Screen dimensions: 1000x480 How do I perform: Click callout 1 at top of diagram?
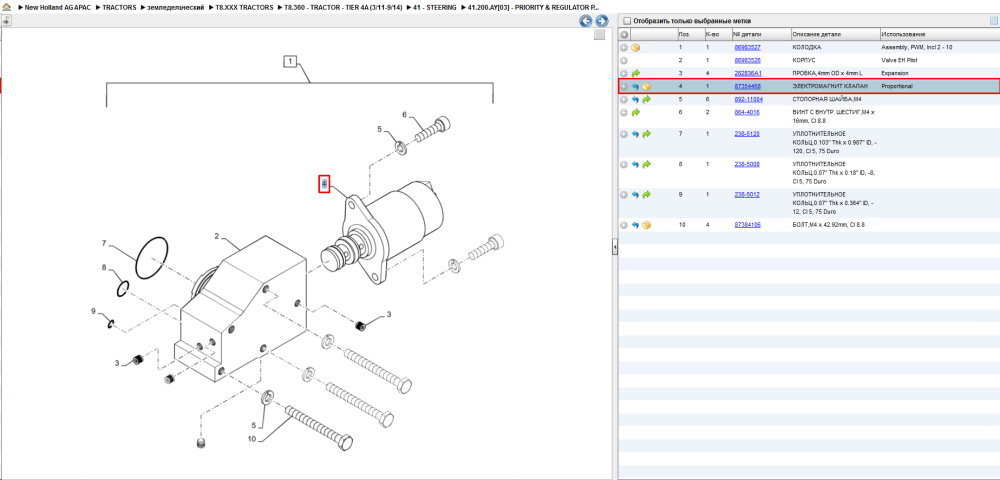[290, 61]
